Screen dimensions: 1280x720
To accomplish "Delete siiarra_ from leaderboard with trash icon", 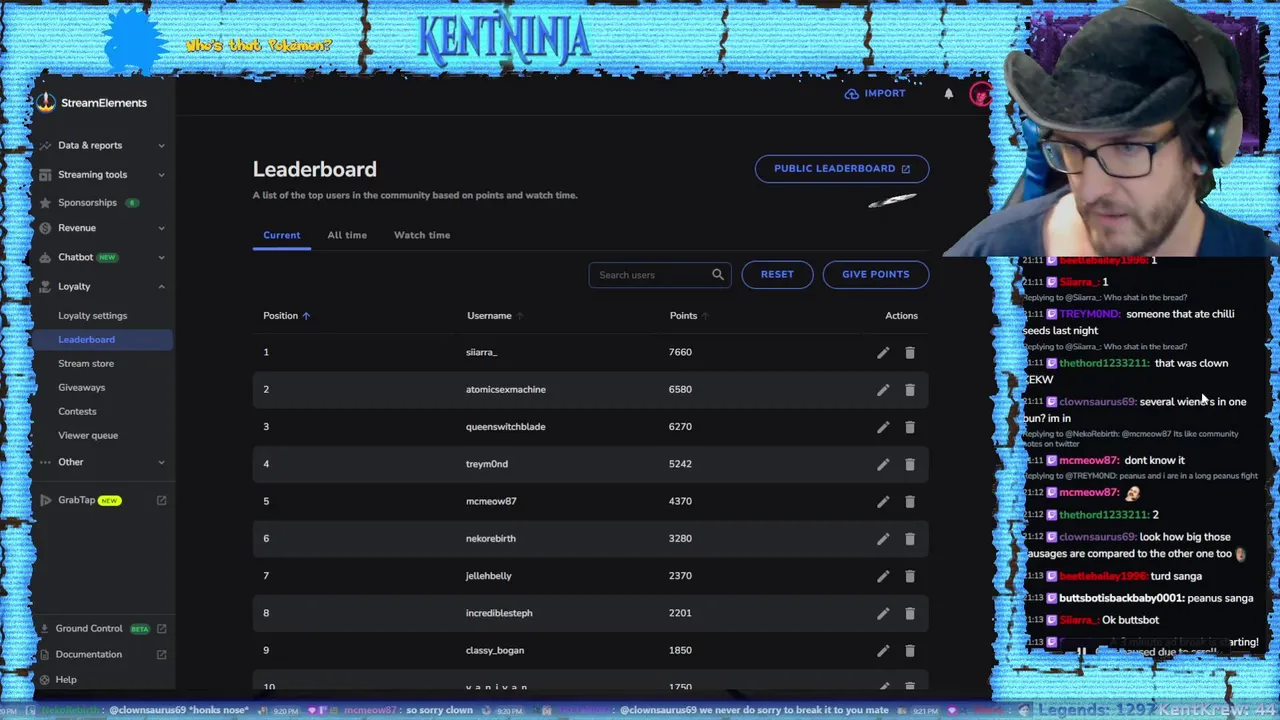I will [x=910, y=352].
